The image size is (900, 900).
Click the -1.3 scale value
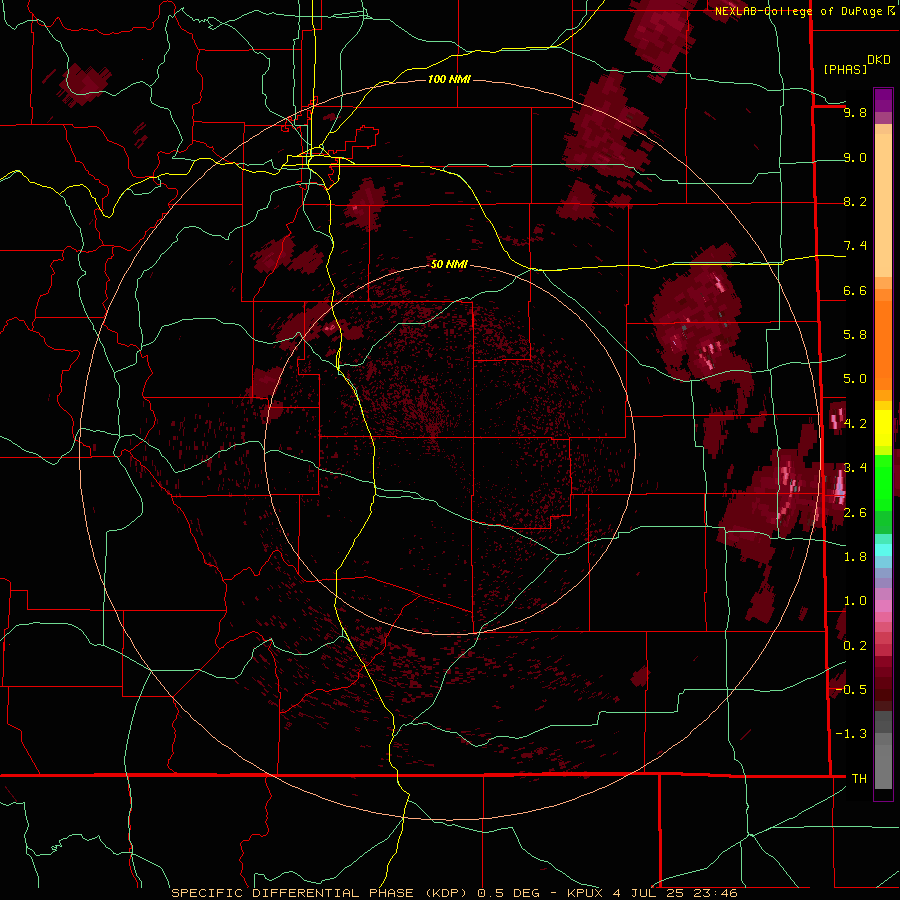(x=851, y=734)
